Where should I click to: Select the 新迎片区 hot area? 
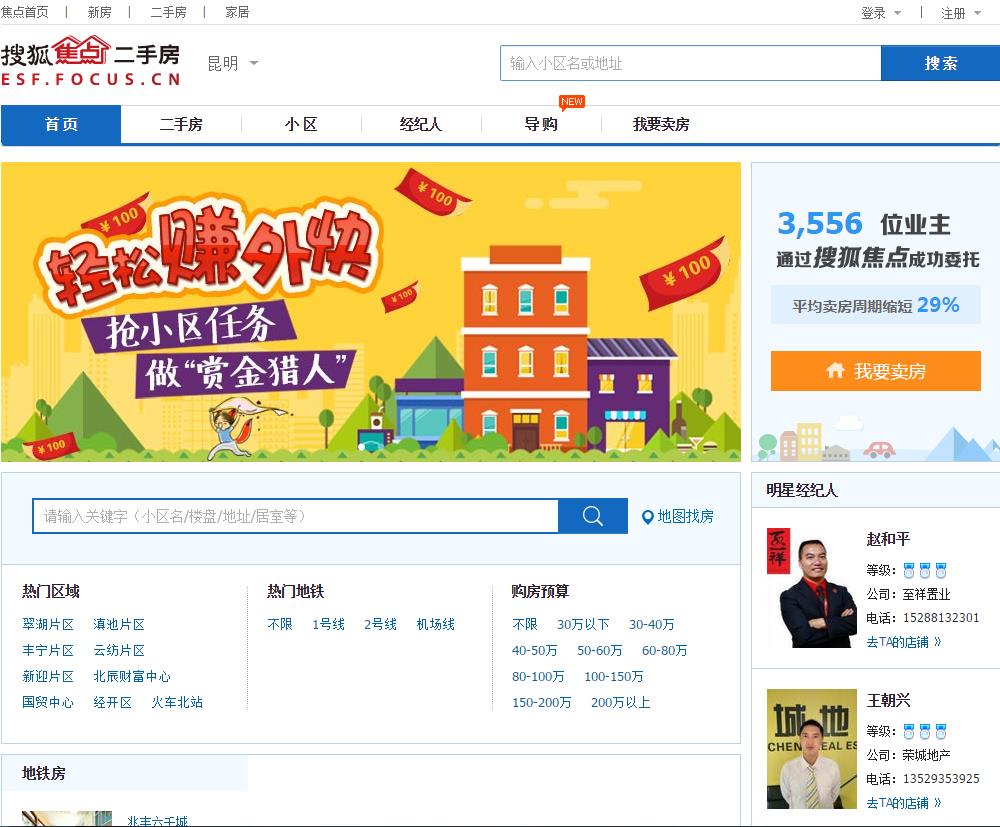click(x=48, y=677)
